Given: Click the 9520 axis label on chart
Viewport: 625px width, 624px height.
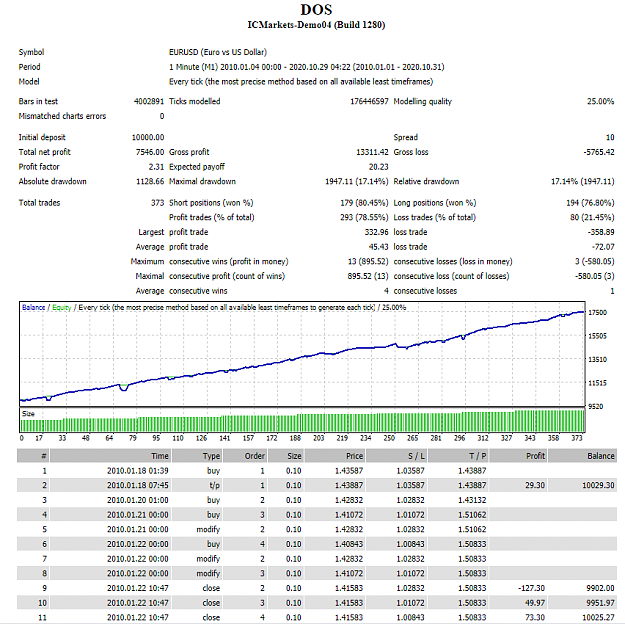Looking at the screenshot, I should (x=596, y=406).
